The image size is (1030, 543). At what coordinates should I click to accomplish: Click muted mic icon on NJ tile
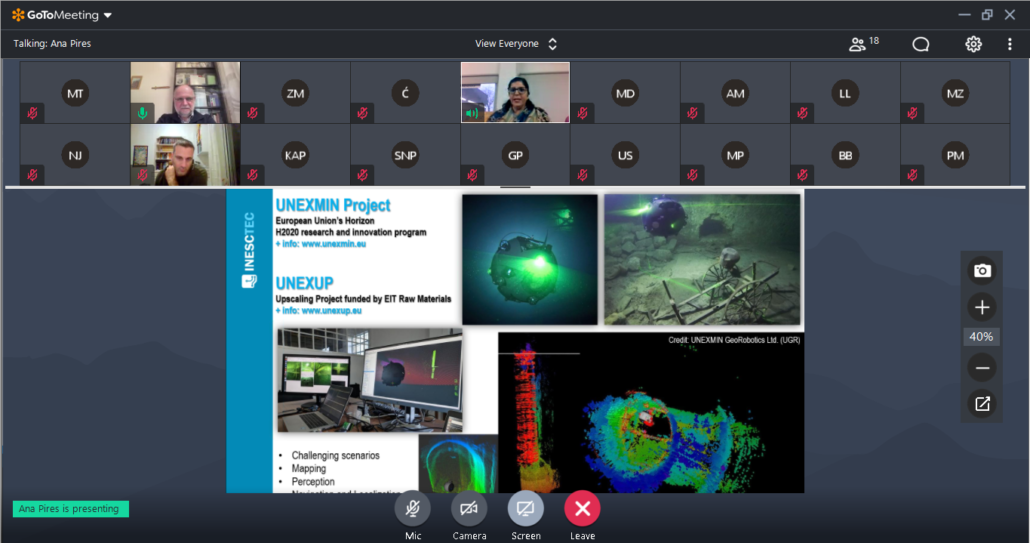coord(32,175)
